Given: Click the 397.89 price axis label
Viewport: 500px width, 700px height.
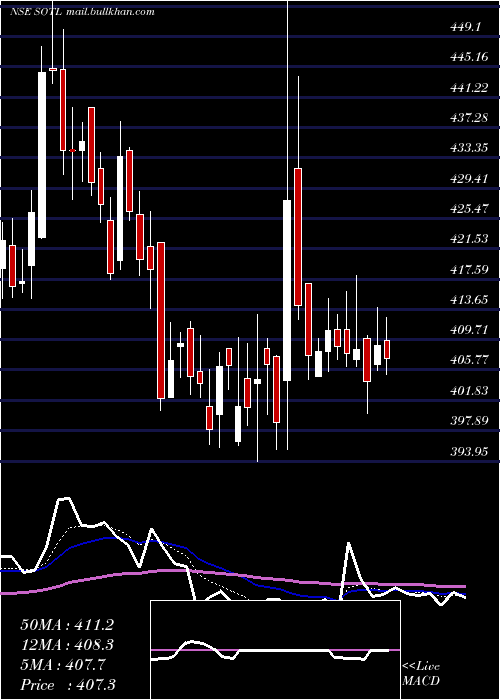Looking at the screenshot, I should coord(469,421).
